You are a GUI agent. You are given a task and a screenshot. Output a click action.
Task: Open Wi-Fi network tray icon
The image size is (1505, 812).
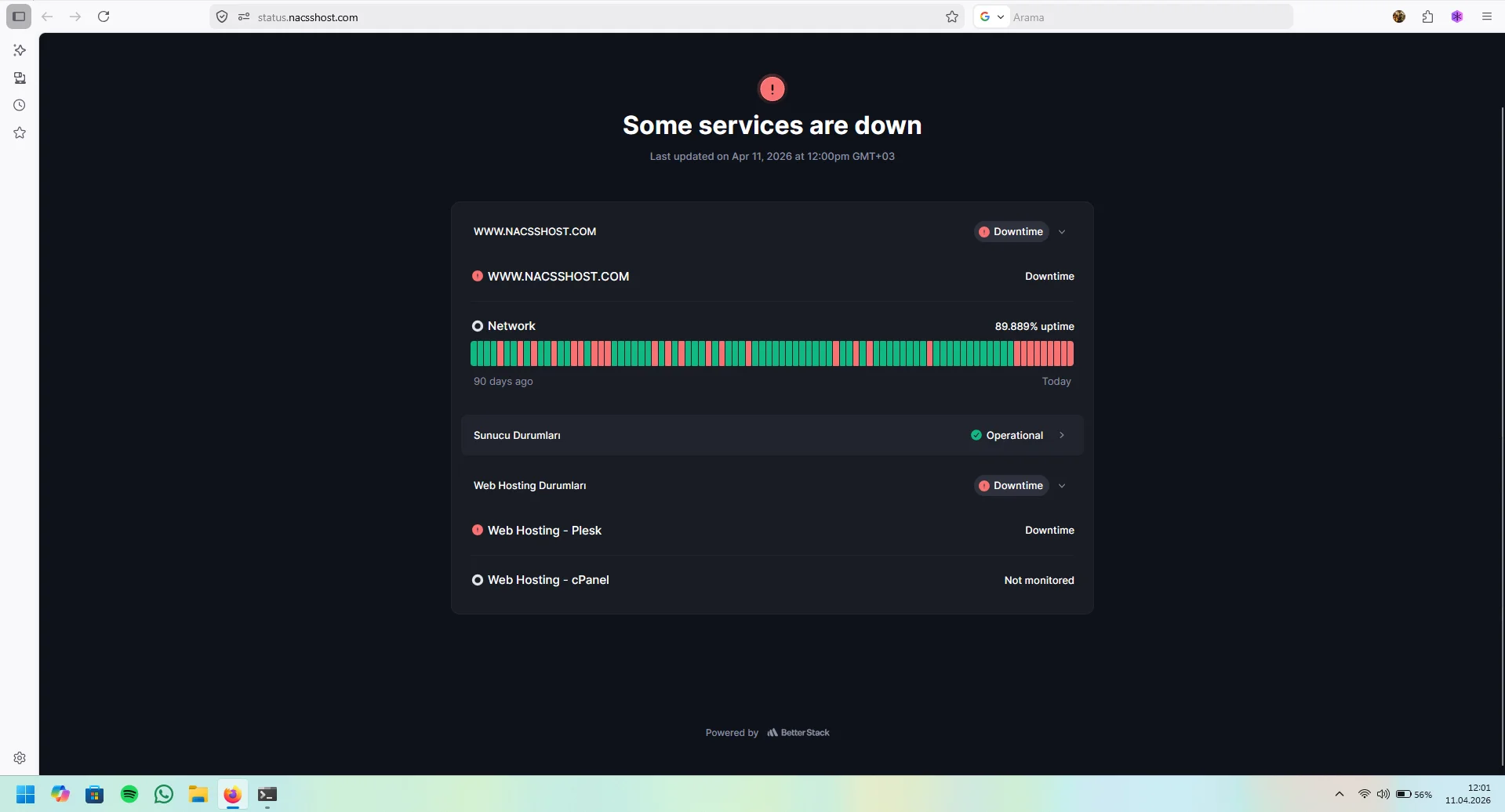coord(1365,794)
